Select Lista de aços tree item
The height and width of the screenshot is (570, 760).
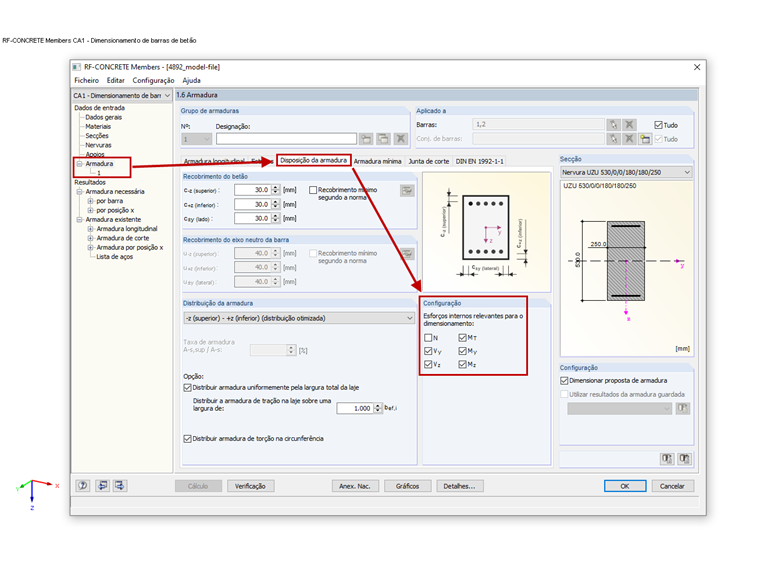coord(114,256)
